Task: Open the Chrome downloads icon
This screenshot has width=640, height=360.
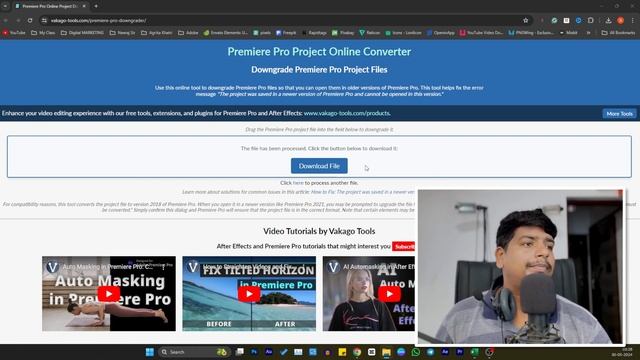Action: coord(608,20)
